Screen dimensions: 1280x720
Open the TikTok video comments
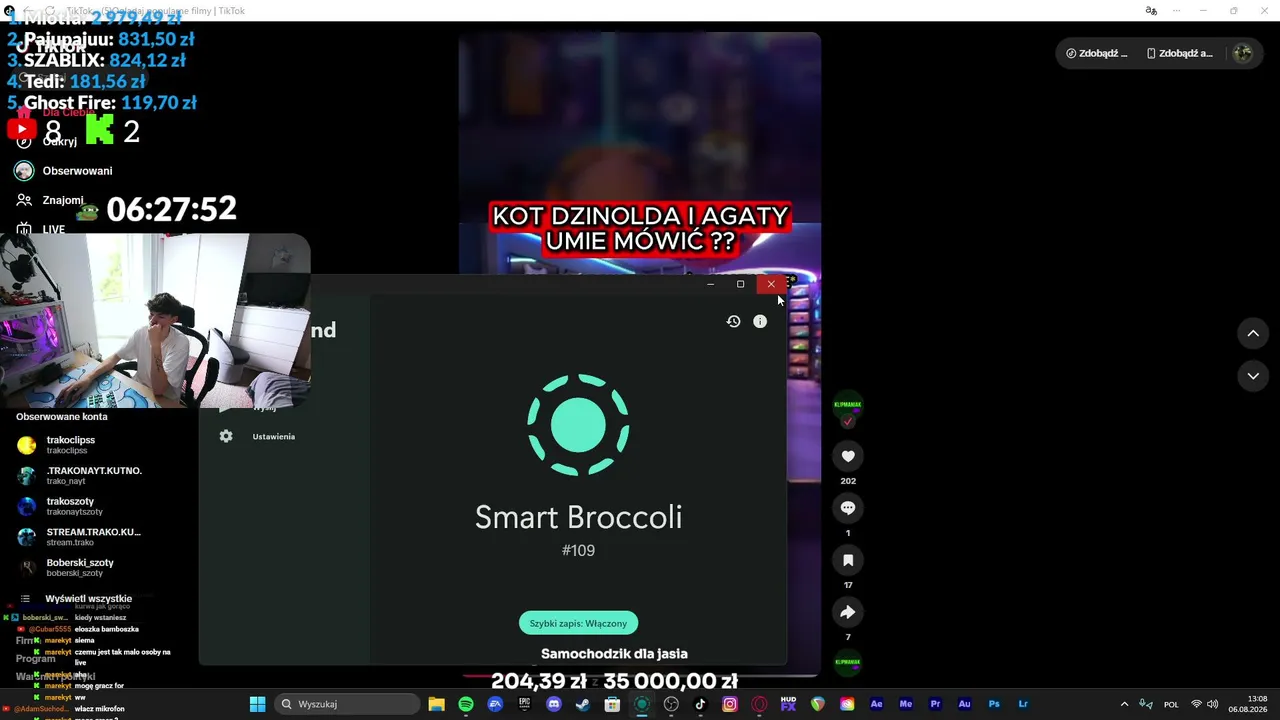[x=848, y=508]
